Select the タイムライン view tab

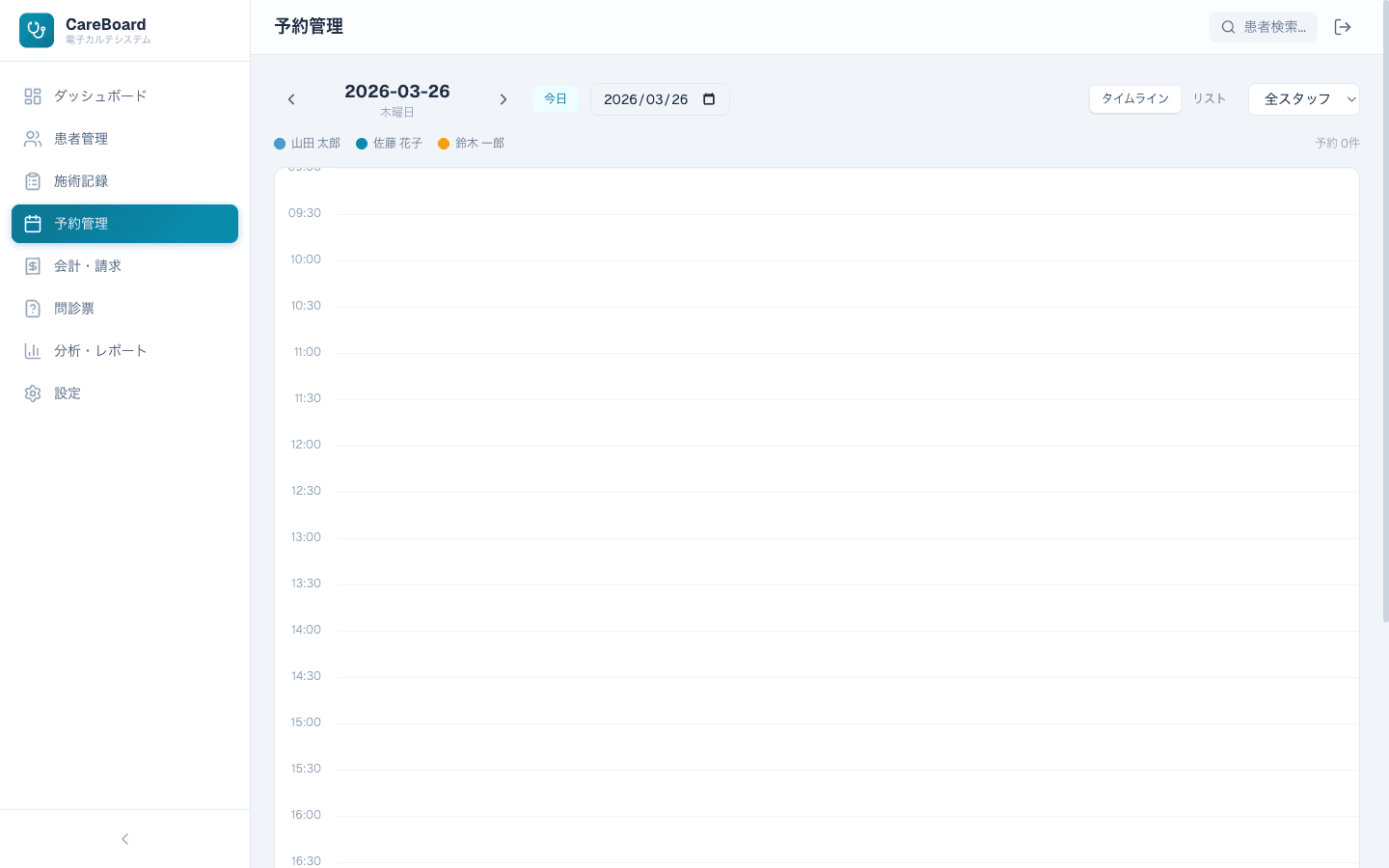[1135, 98]
